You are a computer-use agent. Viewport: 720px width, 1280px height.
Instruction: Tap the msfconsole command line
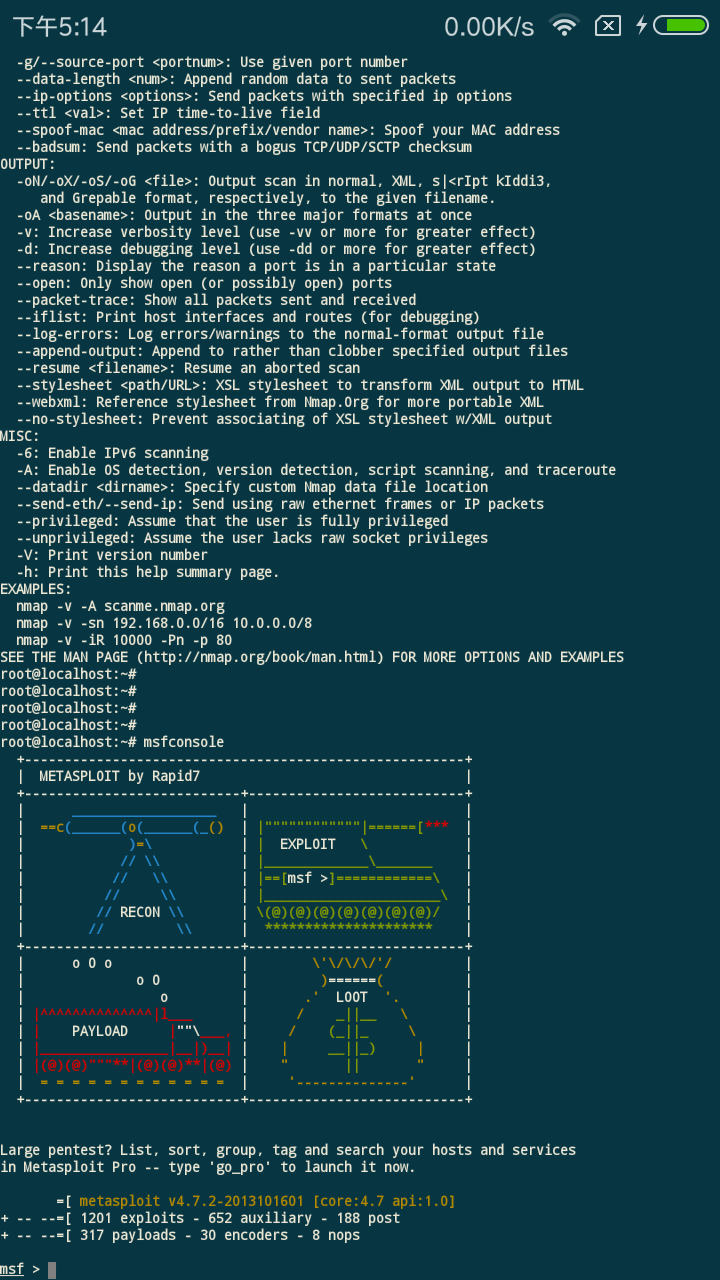(x=112, y=742)
